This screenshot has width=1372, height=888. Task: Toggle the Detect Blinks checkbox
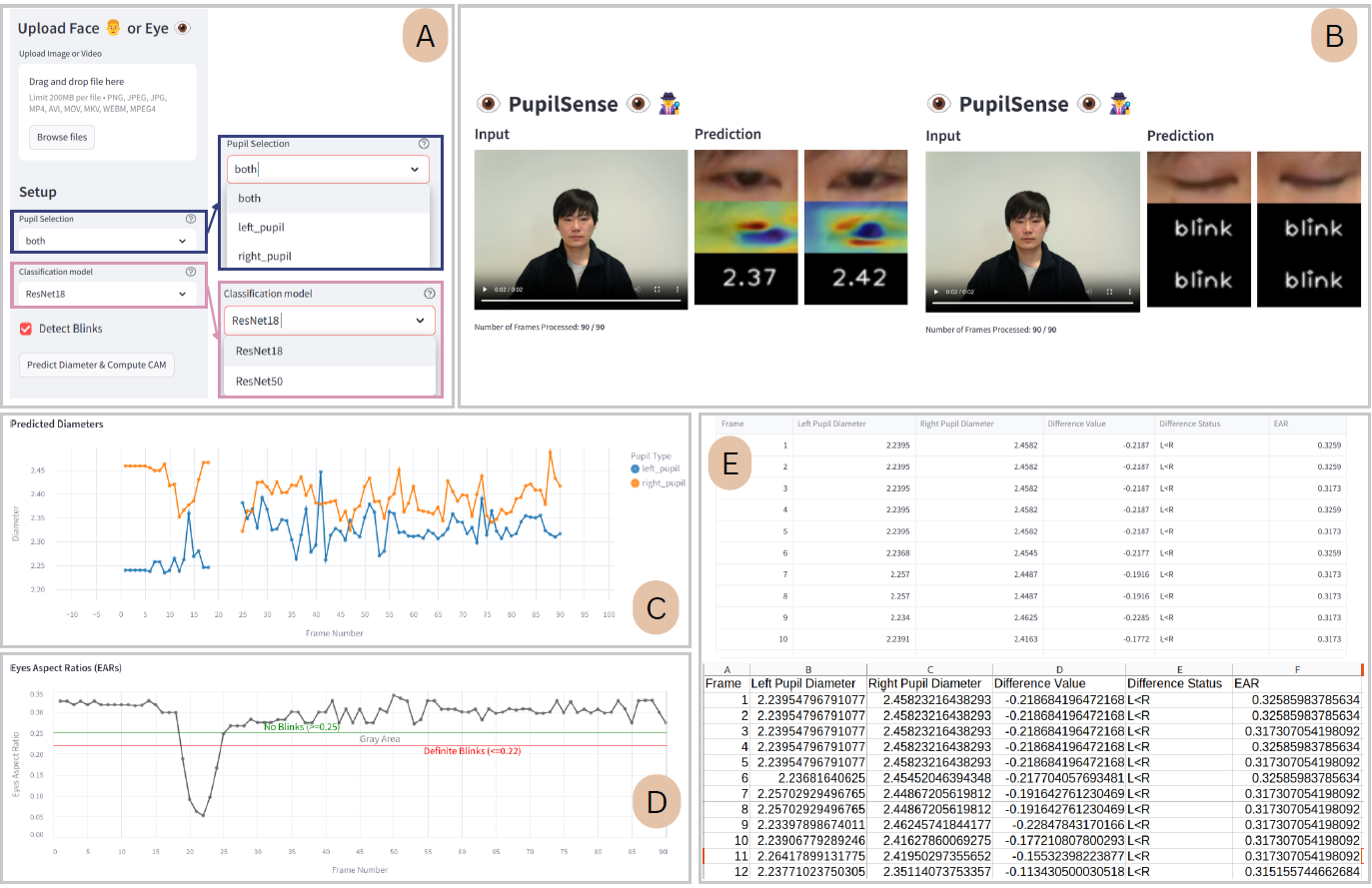(x=26, y=329)
